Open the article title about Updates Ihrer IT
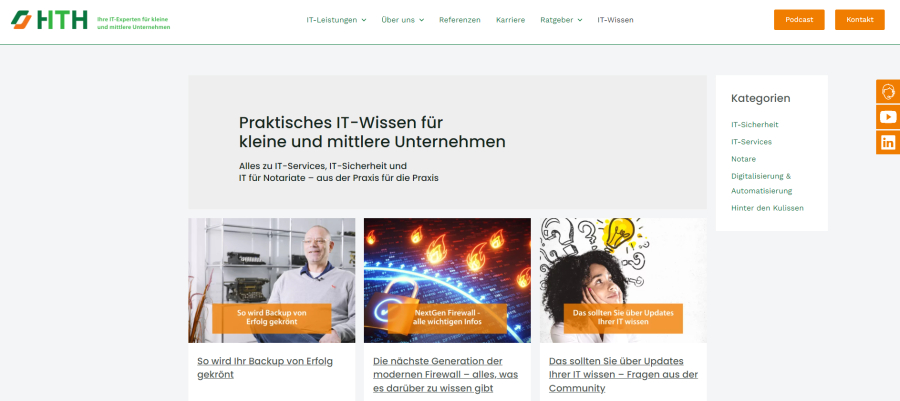Image resolution: width=900 pixels, height=401 pixels. pyautogui.click(x=623, y=374)
